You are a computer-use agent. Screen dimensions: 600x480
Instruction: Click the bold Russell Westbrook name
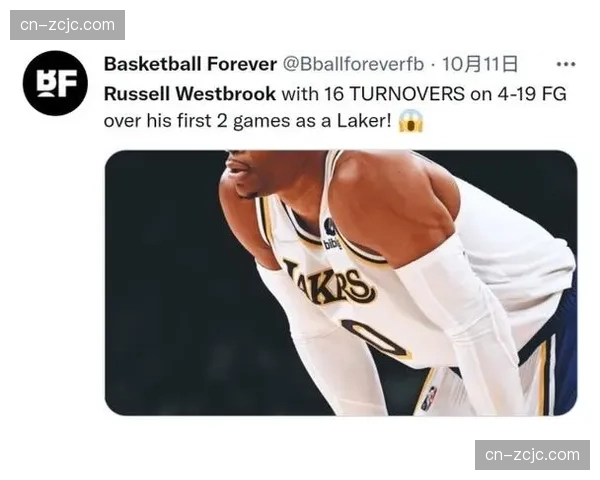point(190,94)
